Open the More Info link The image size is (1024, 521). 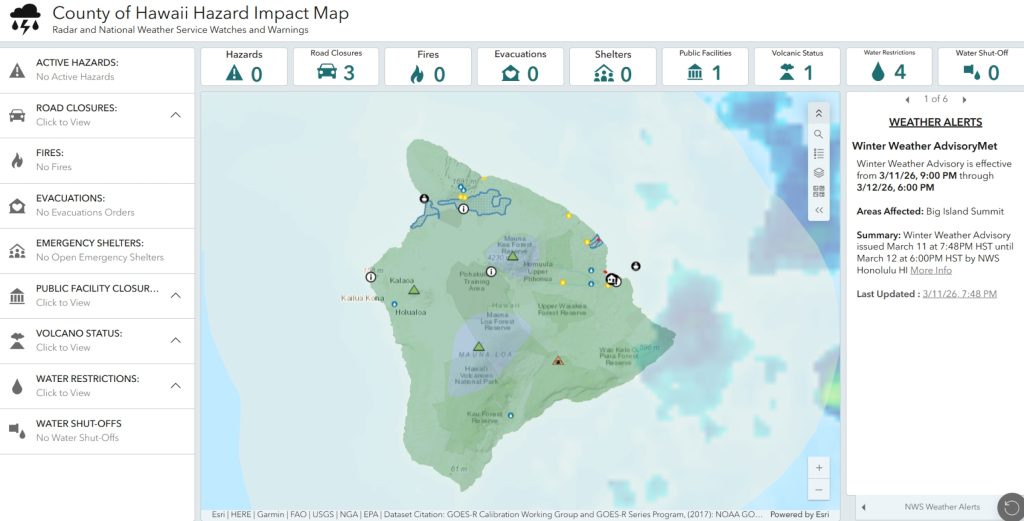930,270
